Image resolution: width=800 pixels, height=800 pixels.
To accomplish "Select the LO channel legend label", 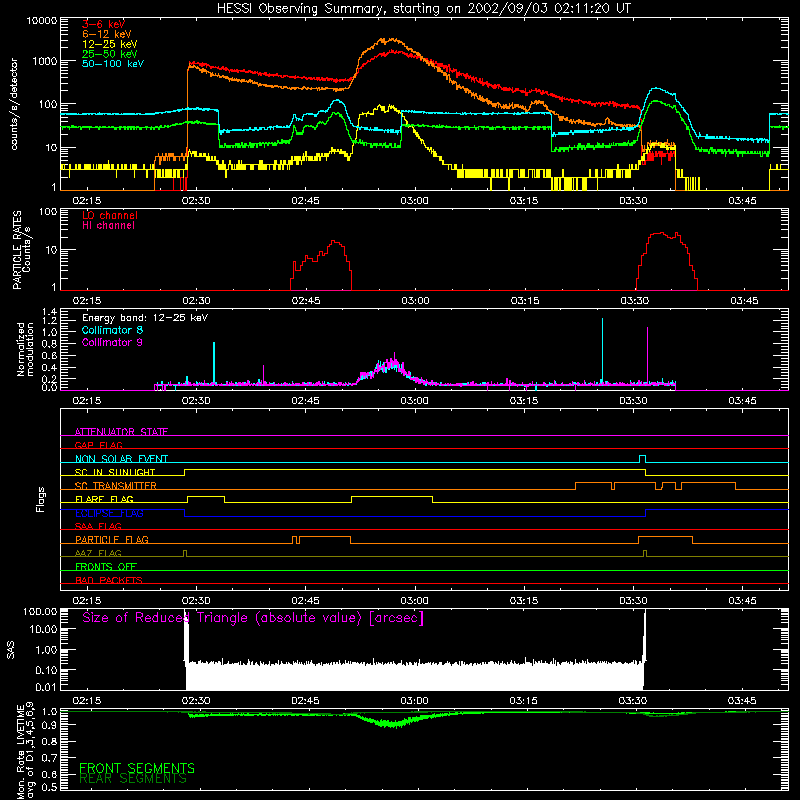I will (110, 216).
